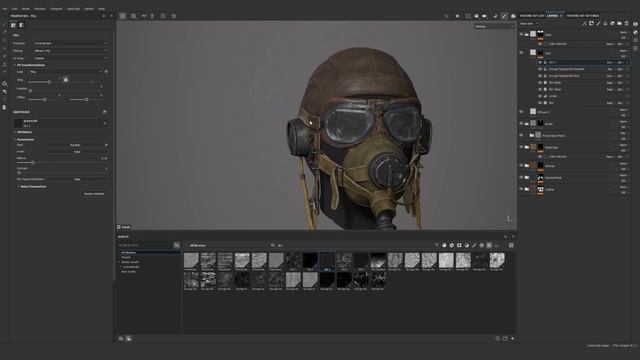640x360 pixels.
Task: Remove the grayscale resource with its X
Action: pos(105,123)
